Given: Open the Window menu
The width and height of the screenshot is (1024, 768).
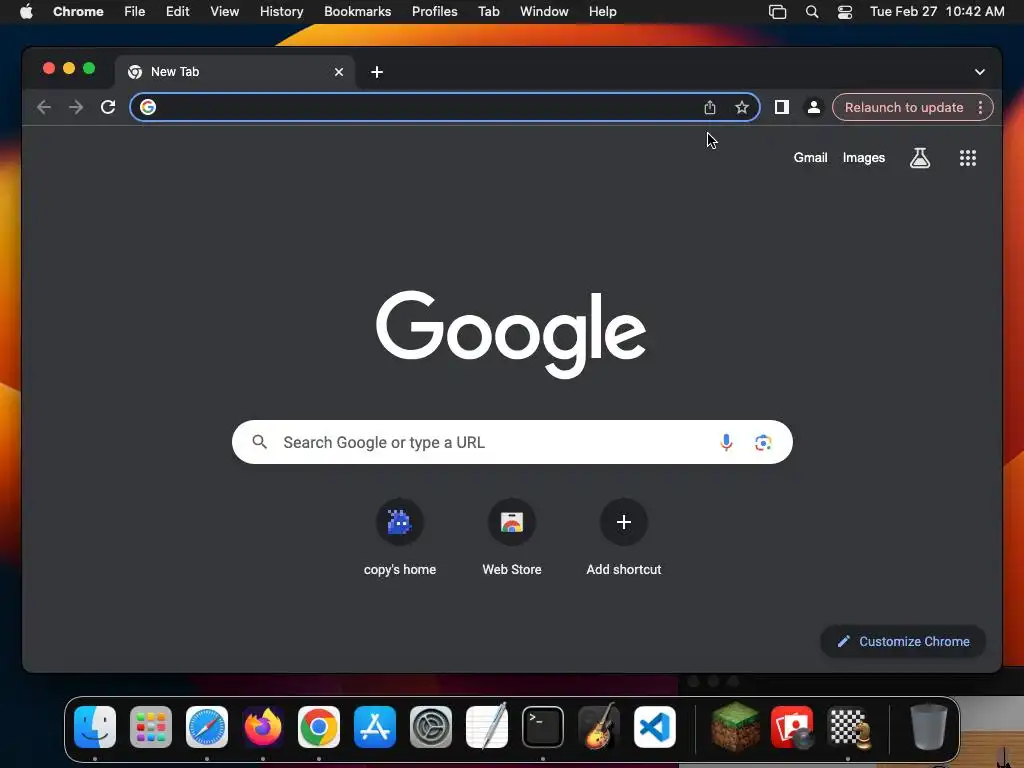Looking at the screenshot, I should click(x=544, y=12).
